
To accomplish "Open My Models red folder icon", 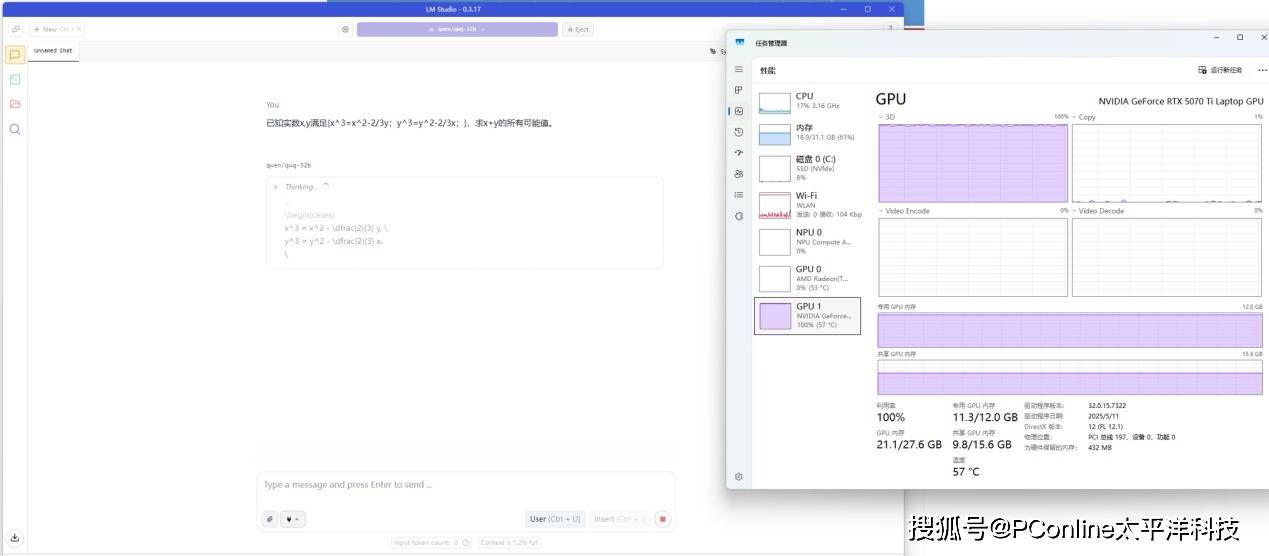I will tap(15, 104).
